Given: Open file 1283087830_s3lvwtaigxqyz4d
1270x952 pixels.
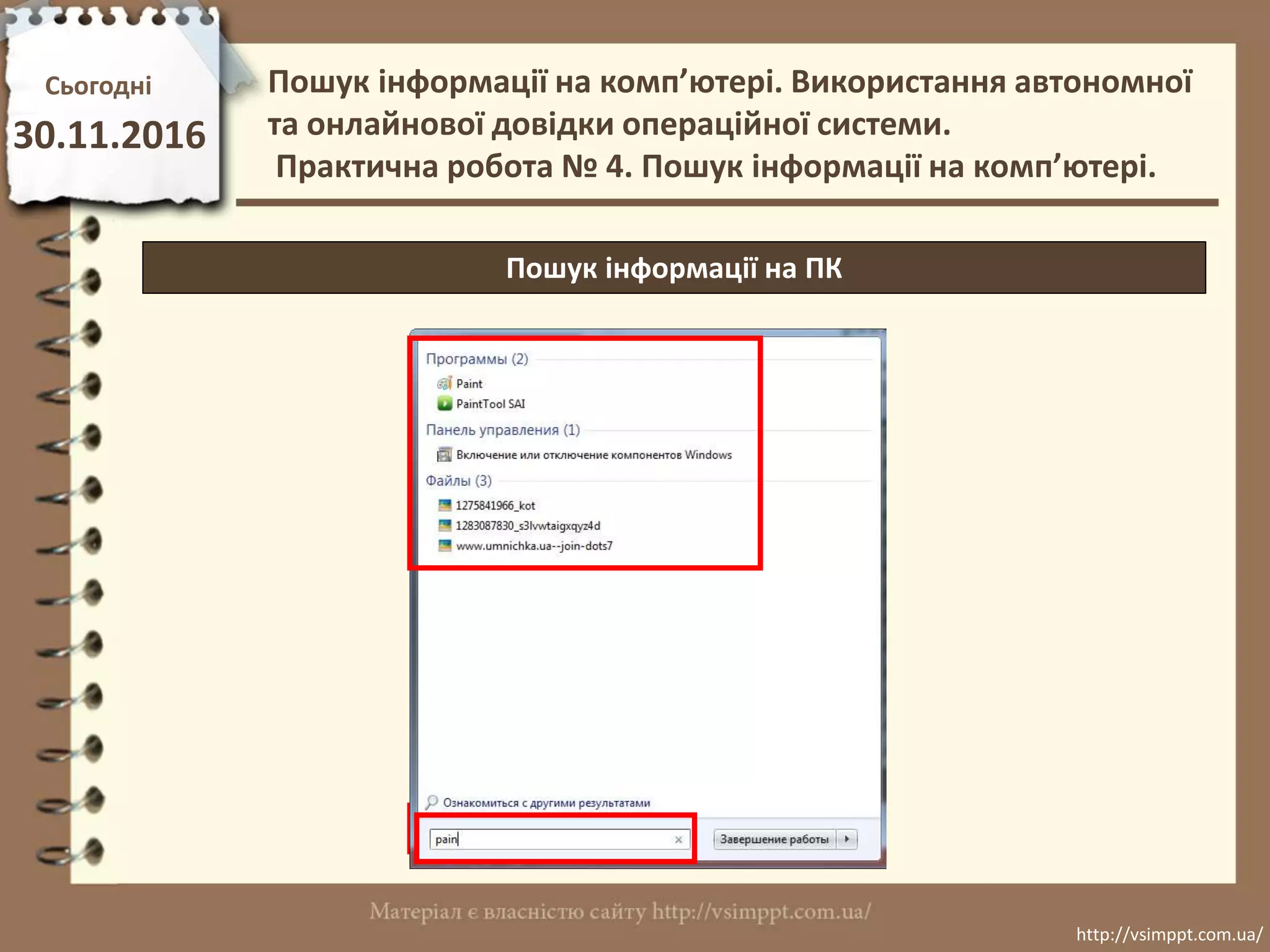Looking at the screenshot, I should 528,526.
